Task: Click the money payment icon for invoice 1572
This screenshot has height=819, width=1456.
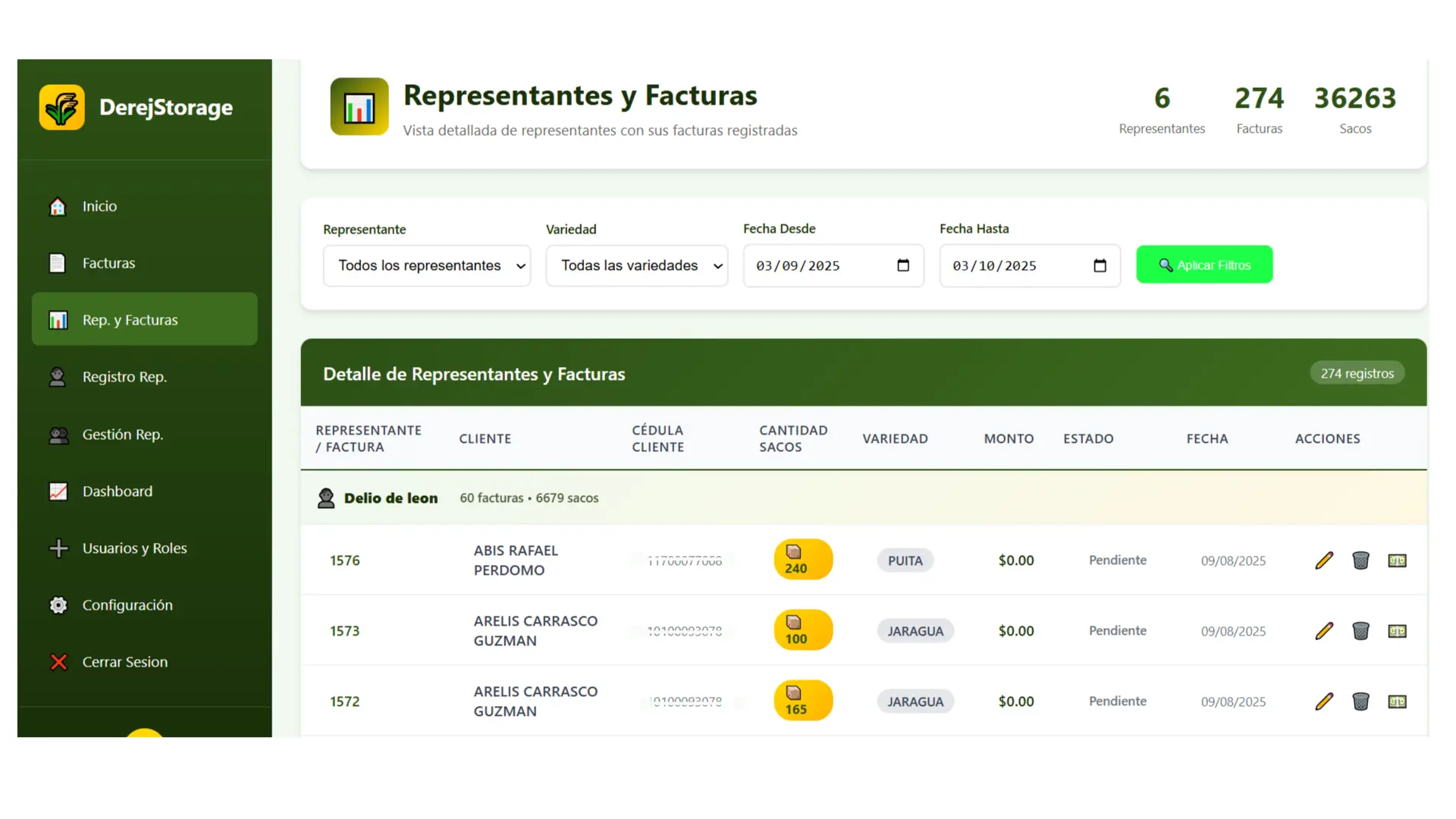Action: pos(1397,701)
